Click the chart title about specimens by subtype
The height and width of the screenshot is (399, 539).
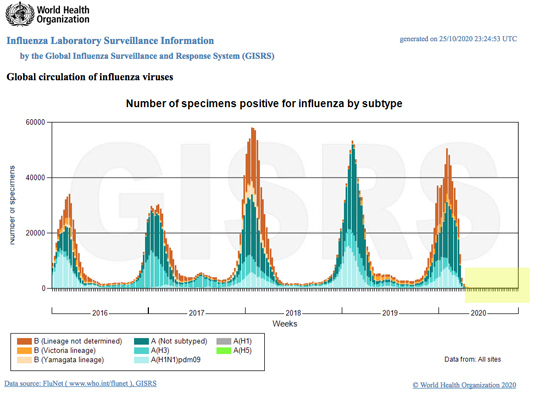point(264,103)
